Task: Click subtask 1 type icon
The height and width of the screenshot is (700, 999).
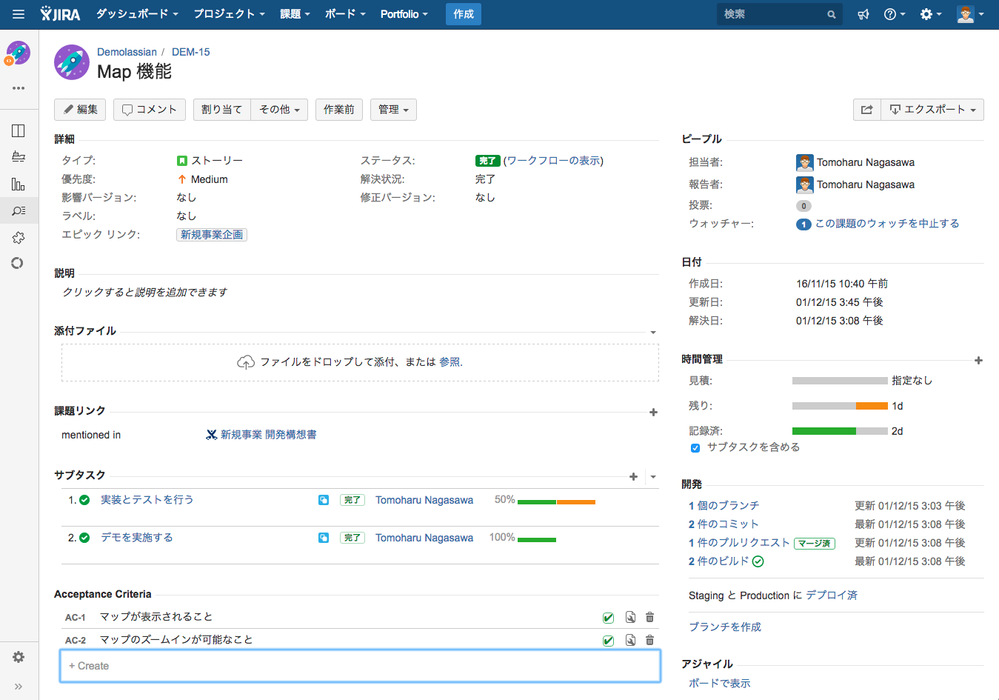Action: point(324,500)
